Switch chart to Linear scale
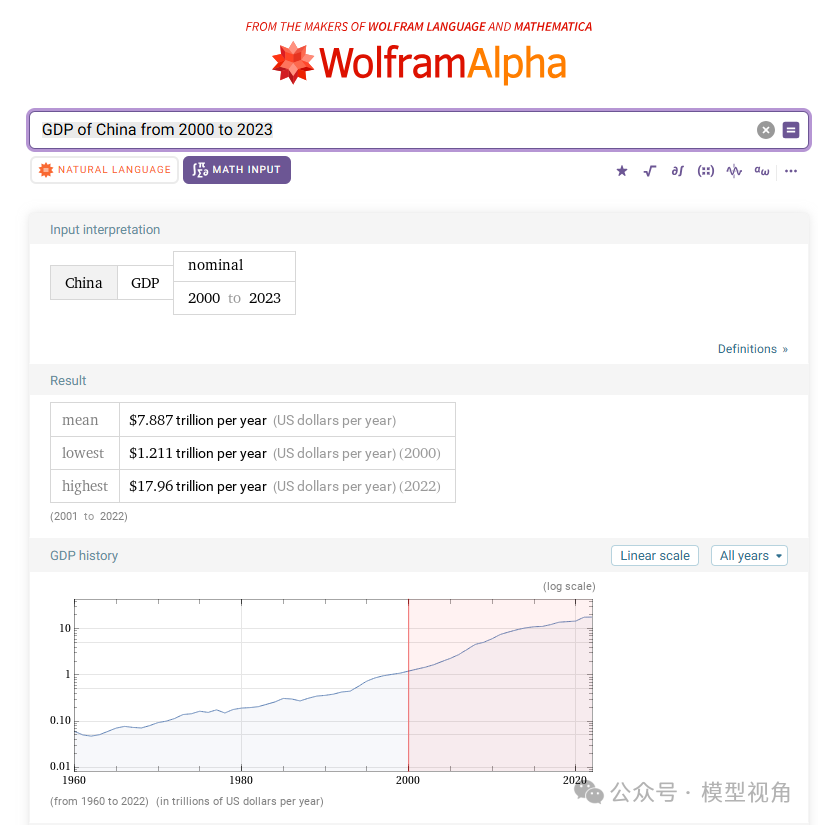 click(654, 556)
